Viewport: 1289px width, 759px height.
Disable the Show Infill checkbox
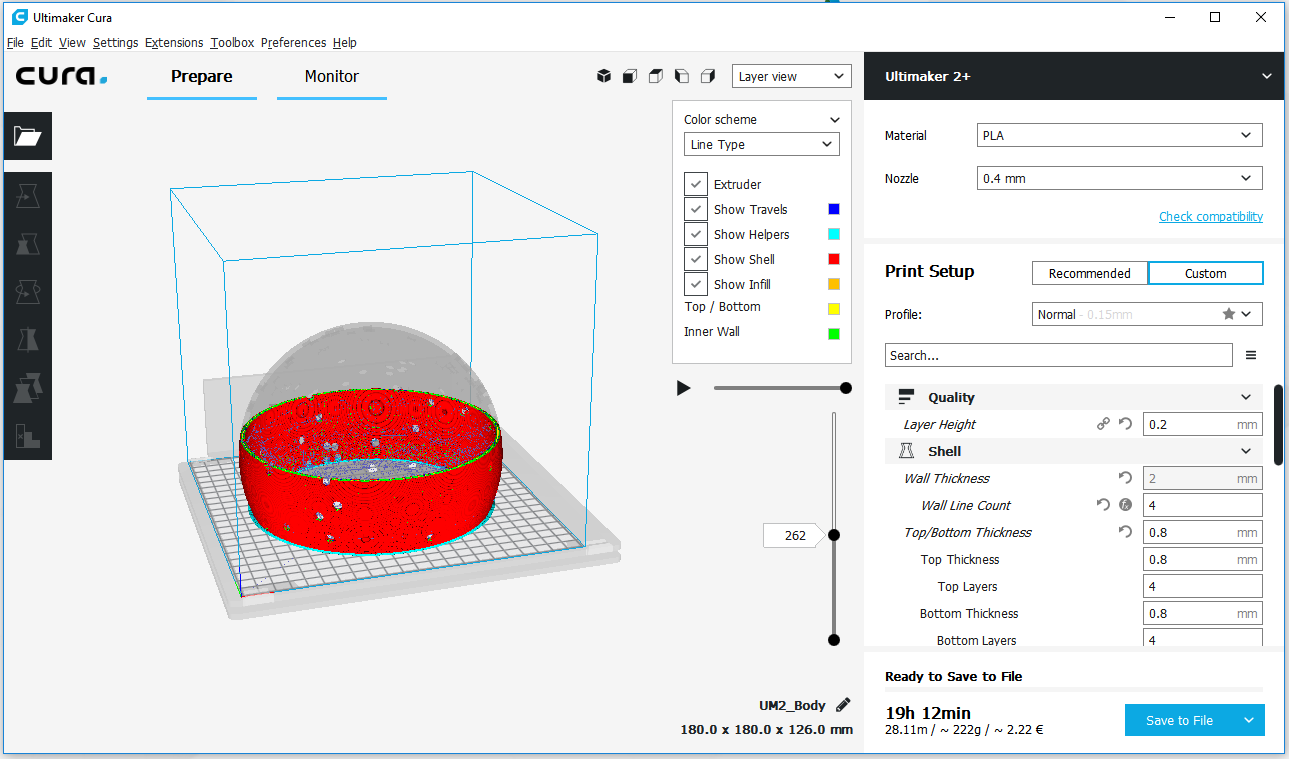696,284
